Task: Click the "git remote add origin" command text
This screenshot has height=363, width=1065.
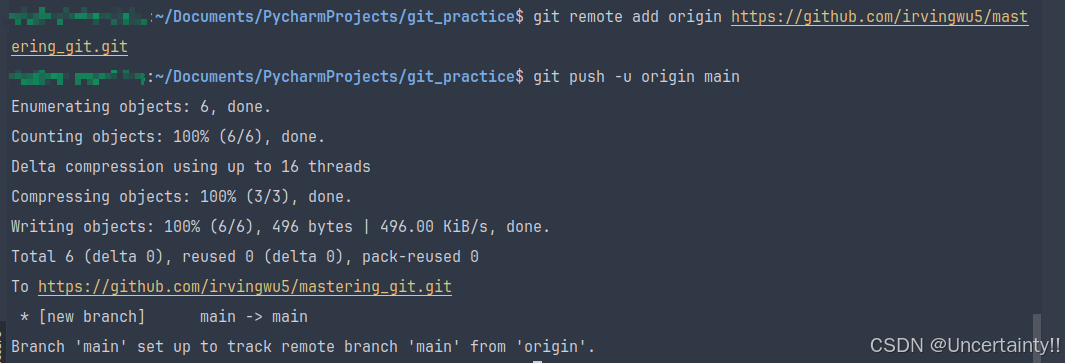Action: [x=628, y=16]
